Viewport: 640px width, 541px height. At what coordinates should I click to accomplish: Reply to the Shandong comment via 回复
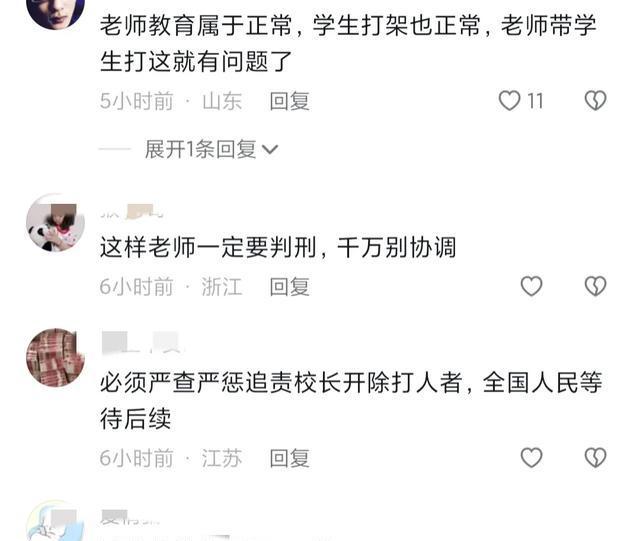coord(289,101)
